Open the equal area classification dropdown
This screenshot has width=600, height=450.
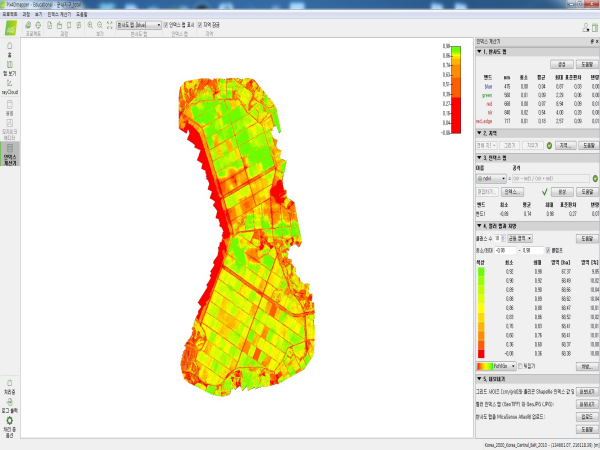[x=520, y=238]
